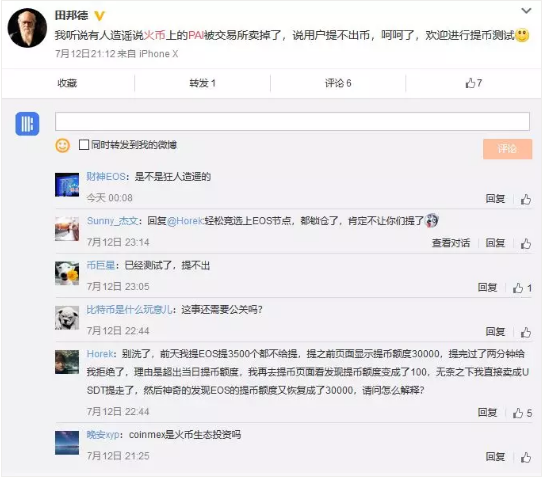This screenshot has height=479, width=546.
Task: Open the post options chevron menu
Action: coord(526,11)
